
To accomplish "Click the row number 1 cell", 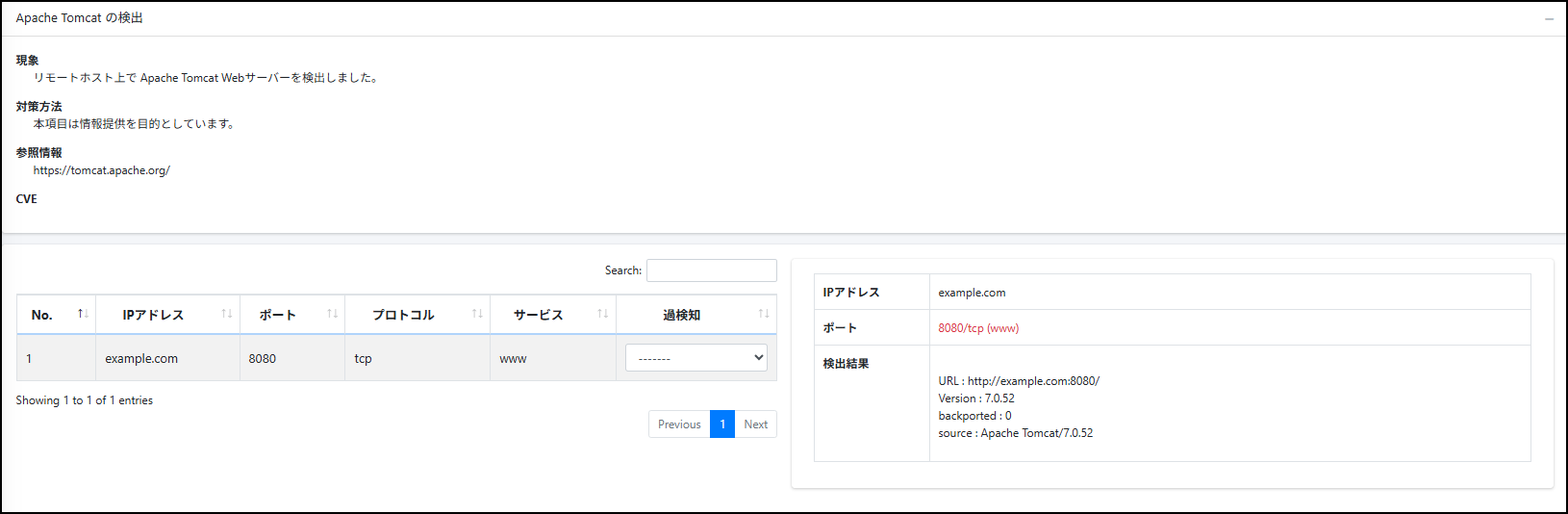I will [56, 358].
